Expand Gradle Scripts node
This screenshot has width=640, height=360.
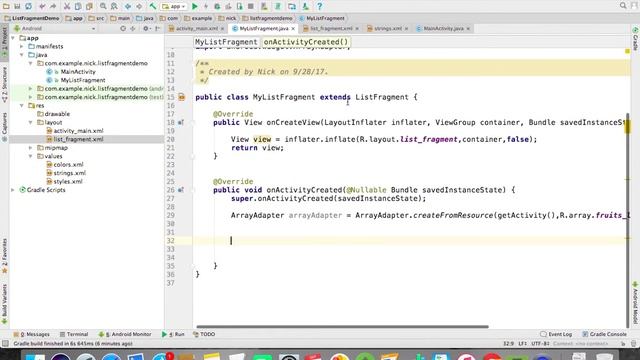13,190
